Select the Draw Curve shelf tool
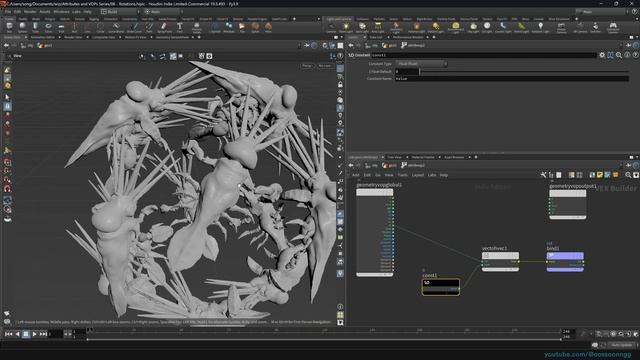 [x=134, y=27]
